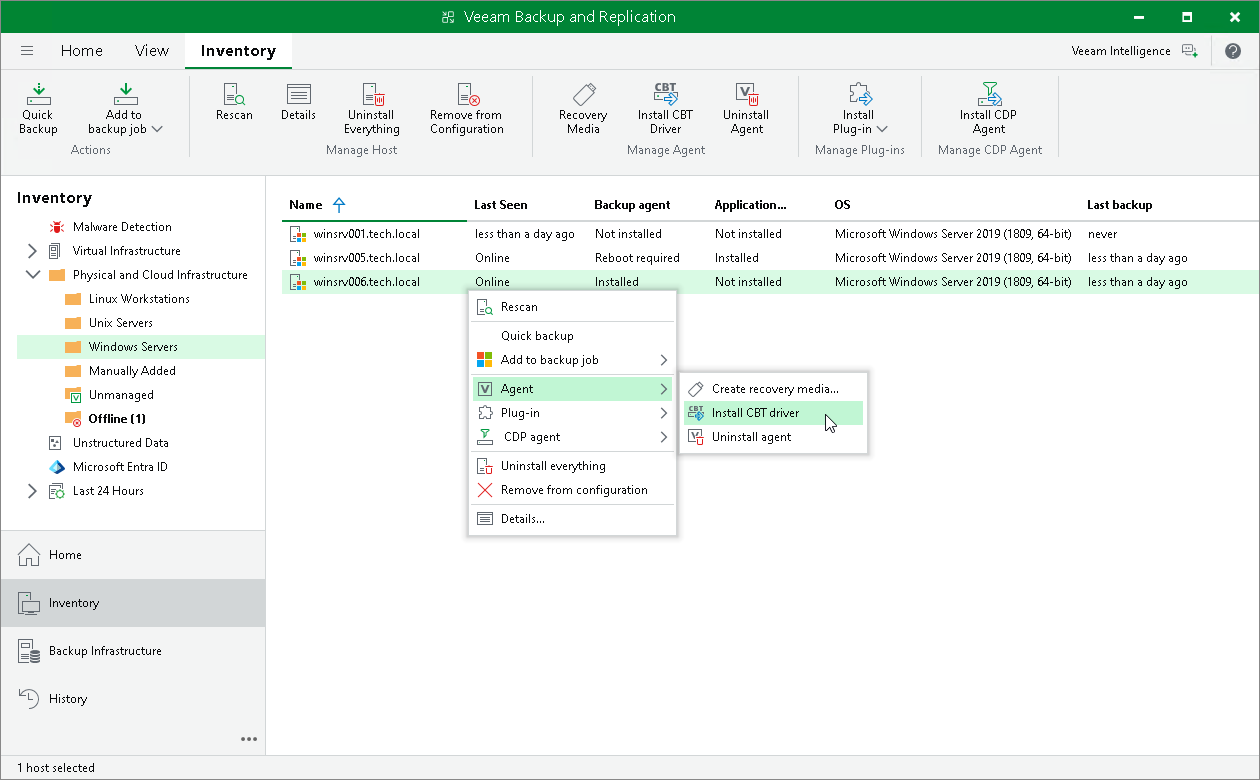Select Malware Detection tree node
1260x780 pixels.
[122, 227]
